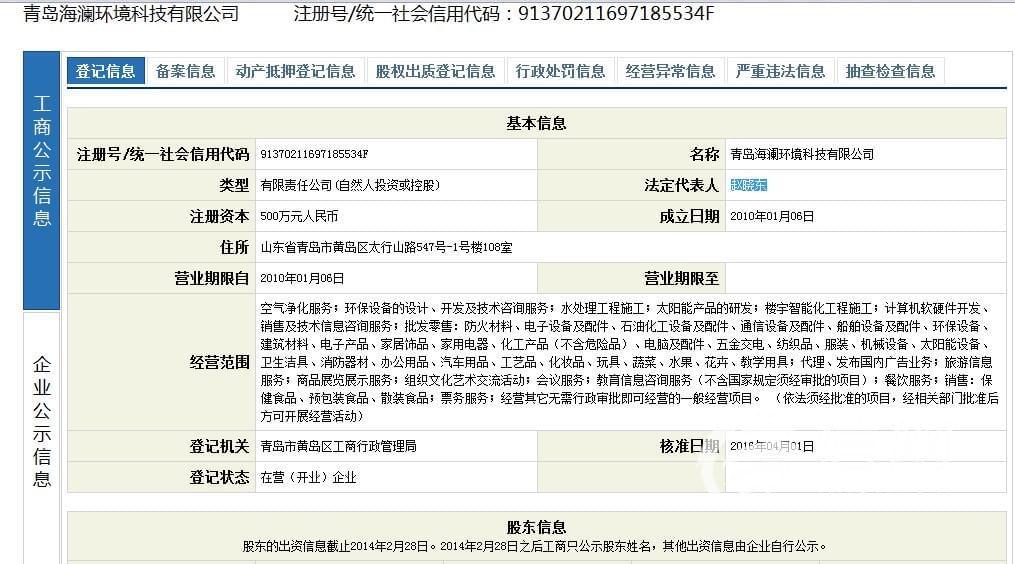View the 行政处罚信息 tab

click(561, 71)
